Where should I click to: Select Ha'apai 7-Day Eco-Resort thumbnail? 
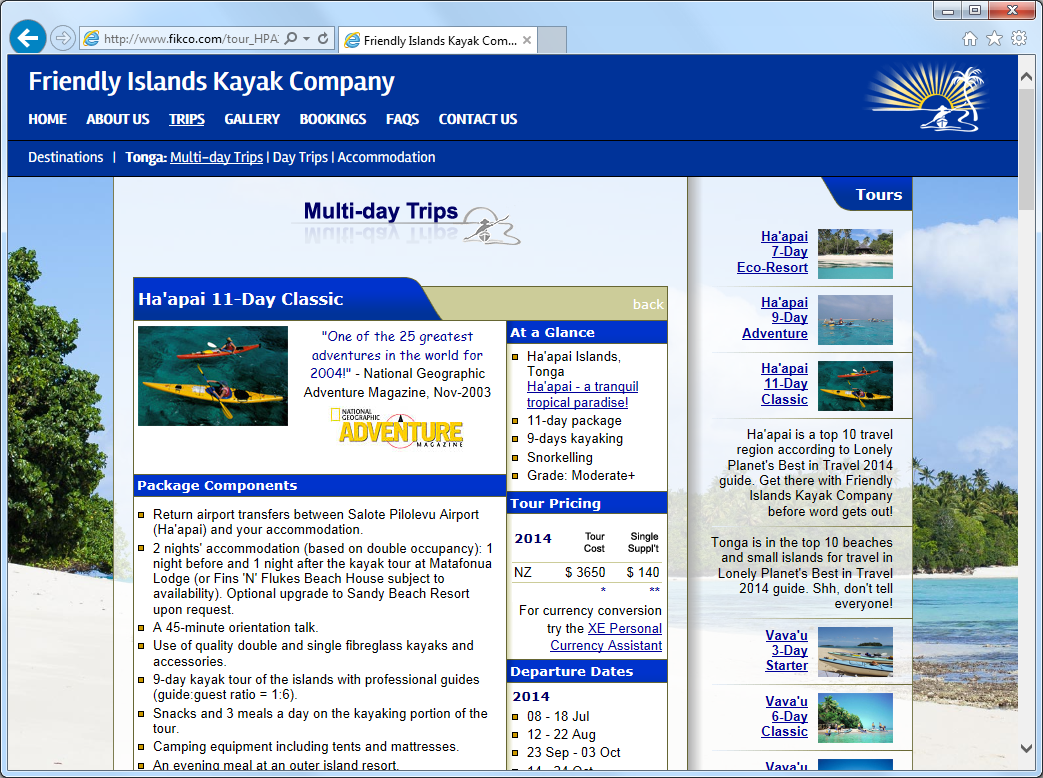(855, 253)
